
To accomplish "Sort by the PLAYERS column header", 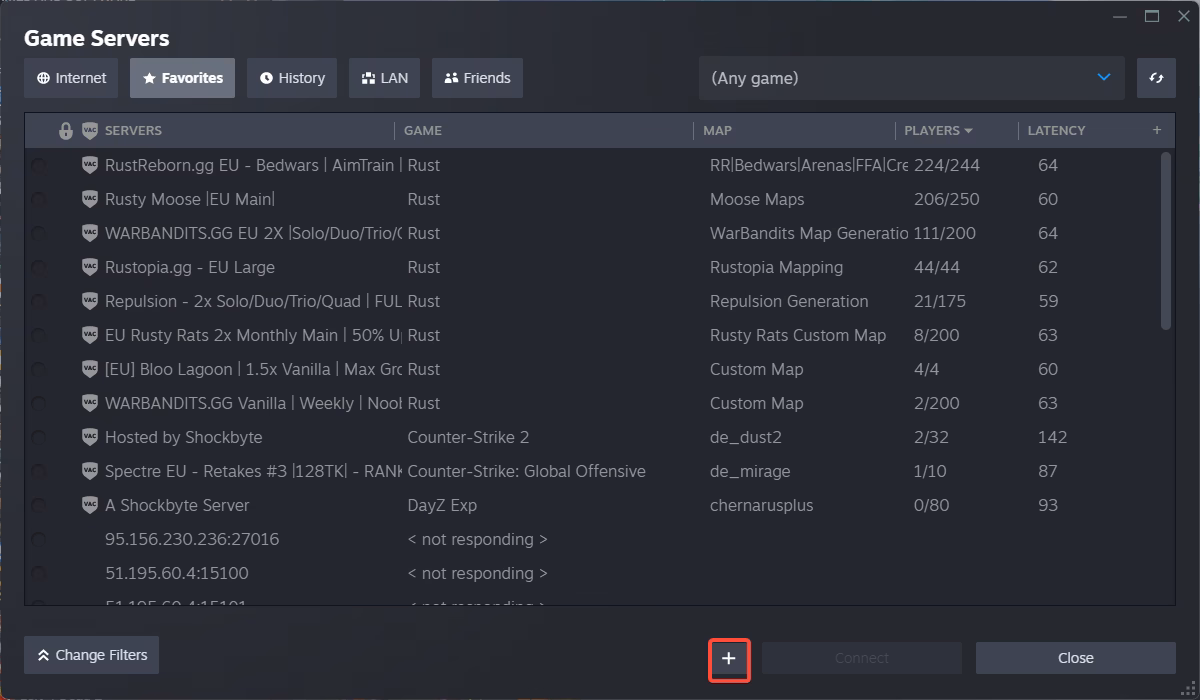I will click(938, 130).
